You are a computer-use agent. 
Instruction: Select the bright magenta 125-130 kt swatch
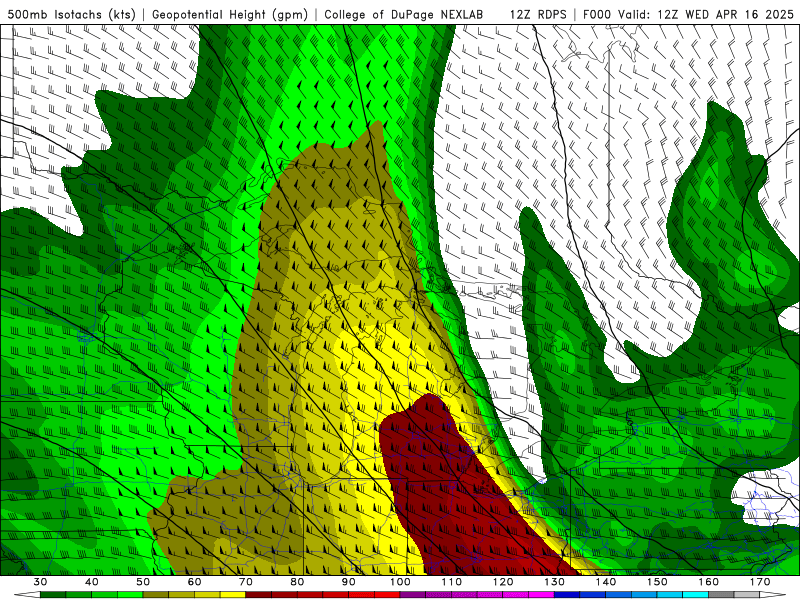pyautogui.click(x=541, y=595)
